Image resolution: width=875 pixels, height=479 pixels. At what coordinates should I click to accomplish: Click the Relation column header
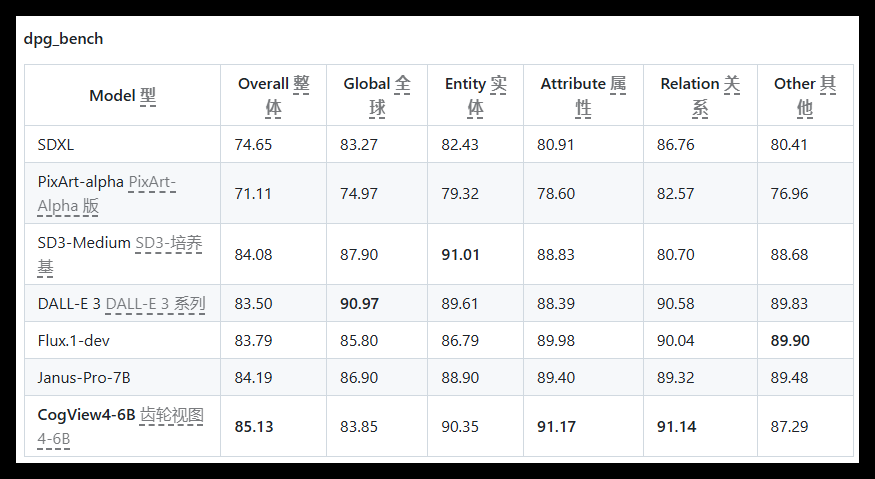click(x=700, y=95)
